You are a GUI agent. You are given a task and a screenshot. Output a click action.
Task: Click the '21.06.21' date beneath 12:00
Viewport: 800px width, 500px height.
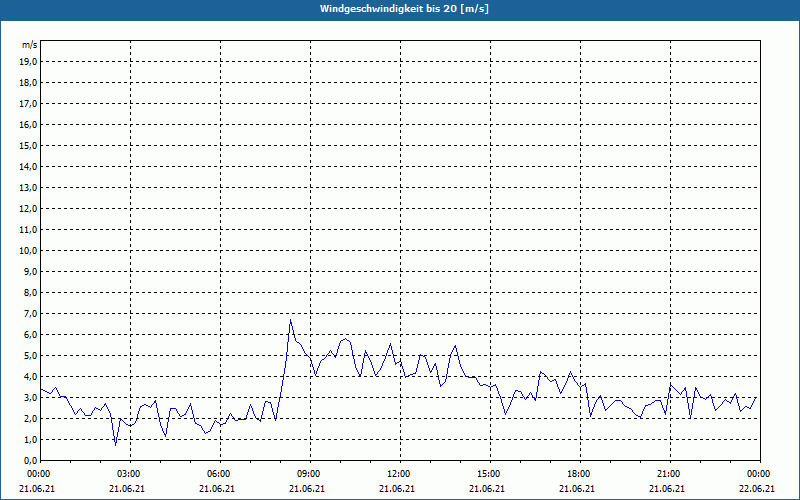pos(397,489)
